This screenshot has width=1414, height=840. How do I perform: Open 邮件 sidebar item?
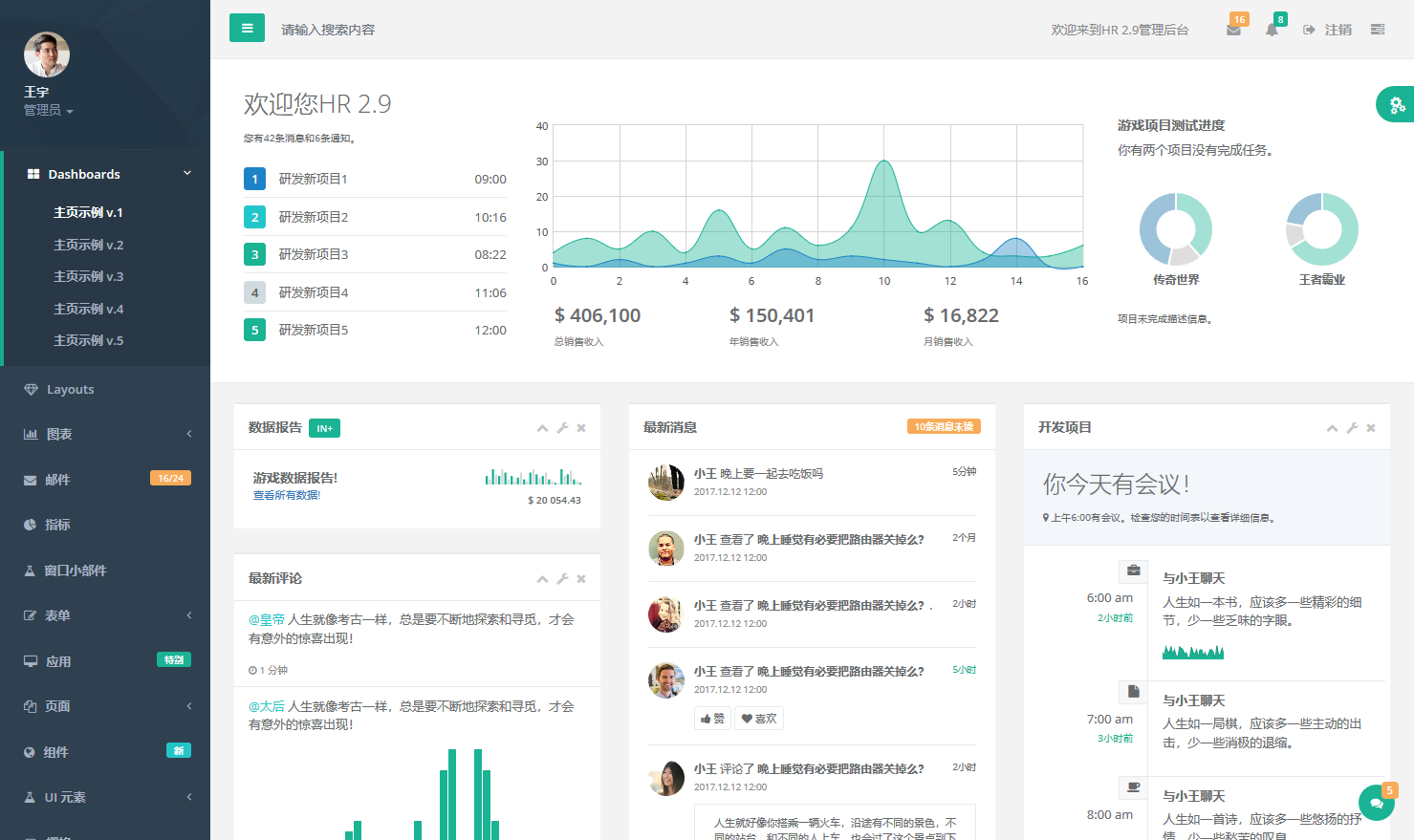pyautogui.click(x=105, y=480)
